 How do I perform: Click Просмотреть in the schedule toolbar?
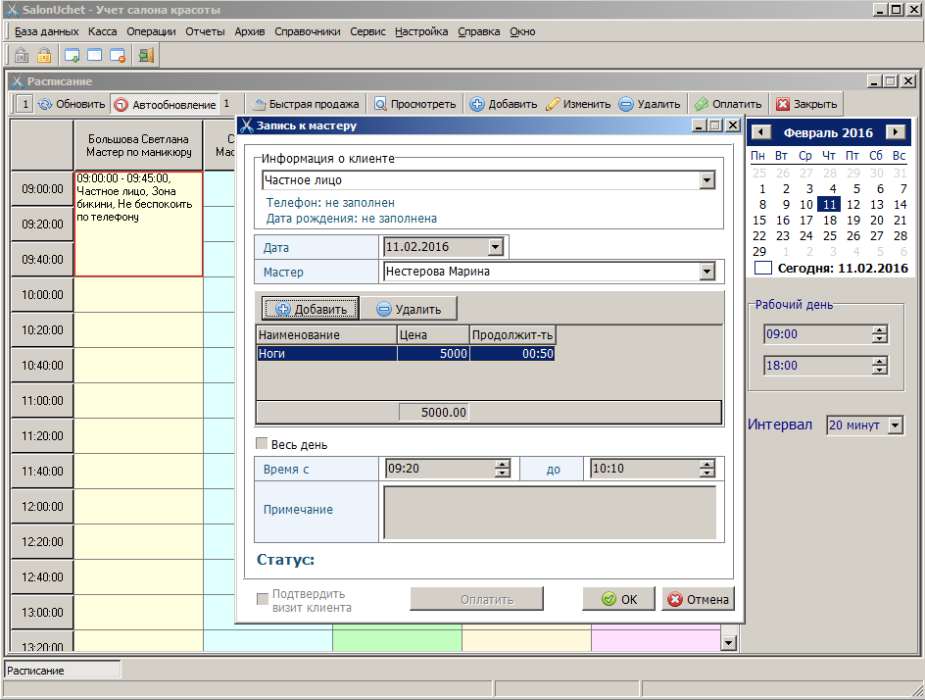point(415,104)
